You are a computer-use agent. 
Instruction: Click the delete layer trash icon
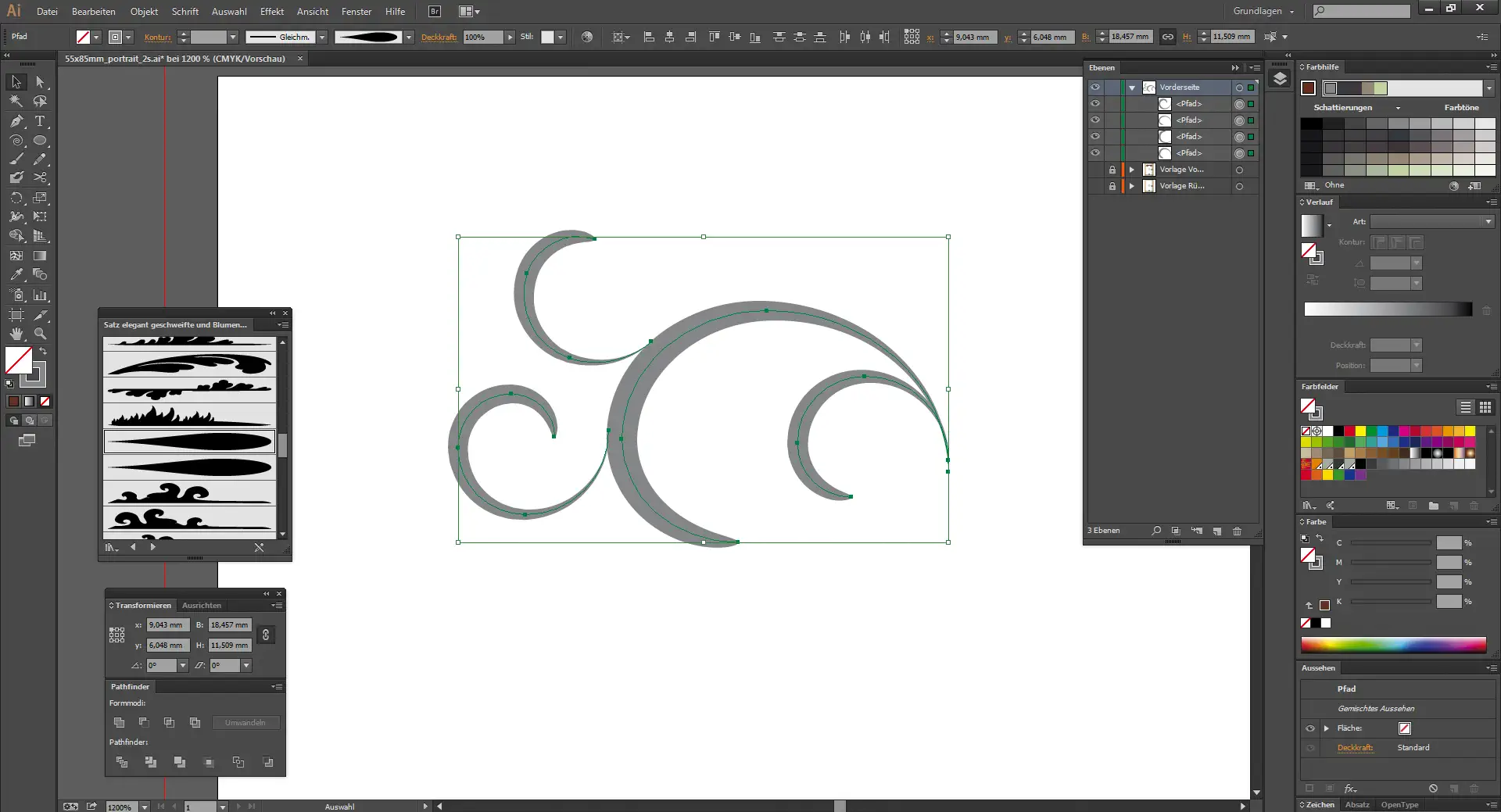click(x=1237, y=531)
